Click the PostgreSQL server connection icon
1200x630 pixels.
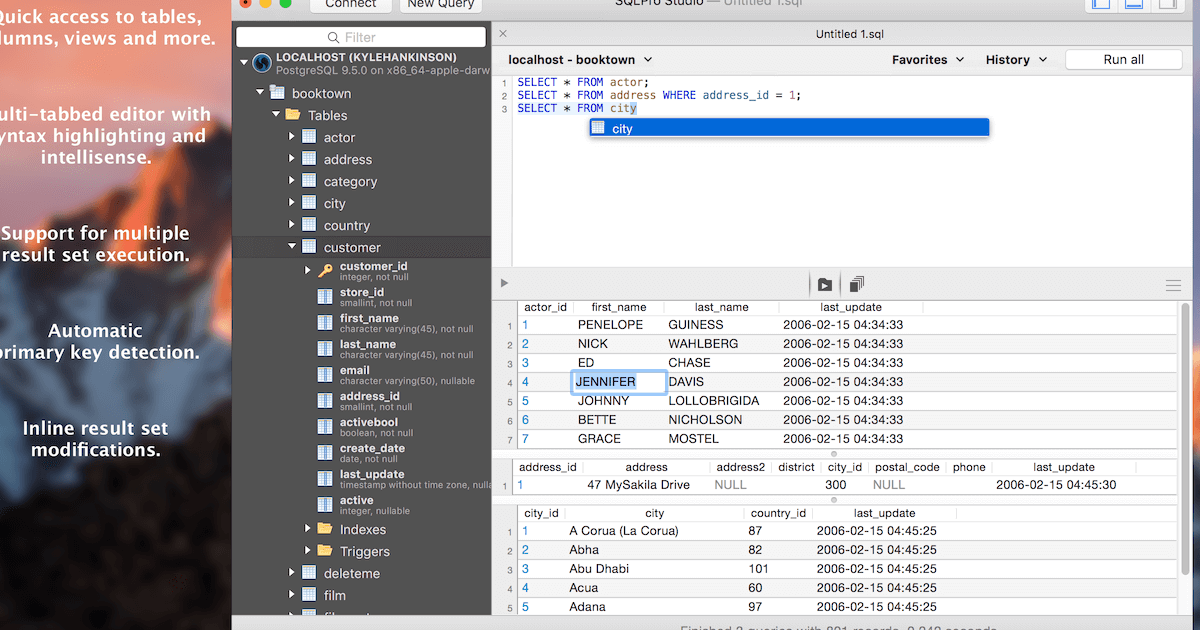[x=262, y=64]
